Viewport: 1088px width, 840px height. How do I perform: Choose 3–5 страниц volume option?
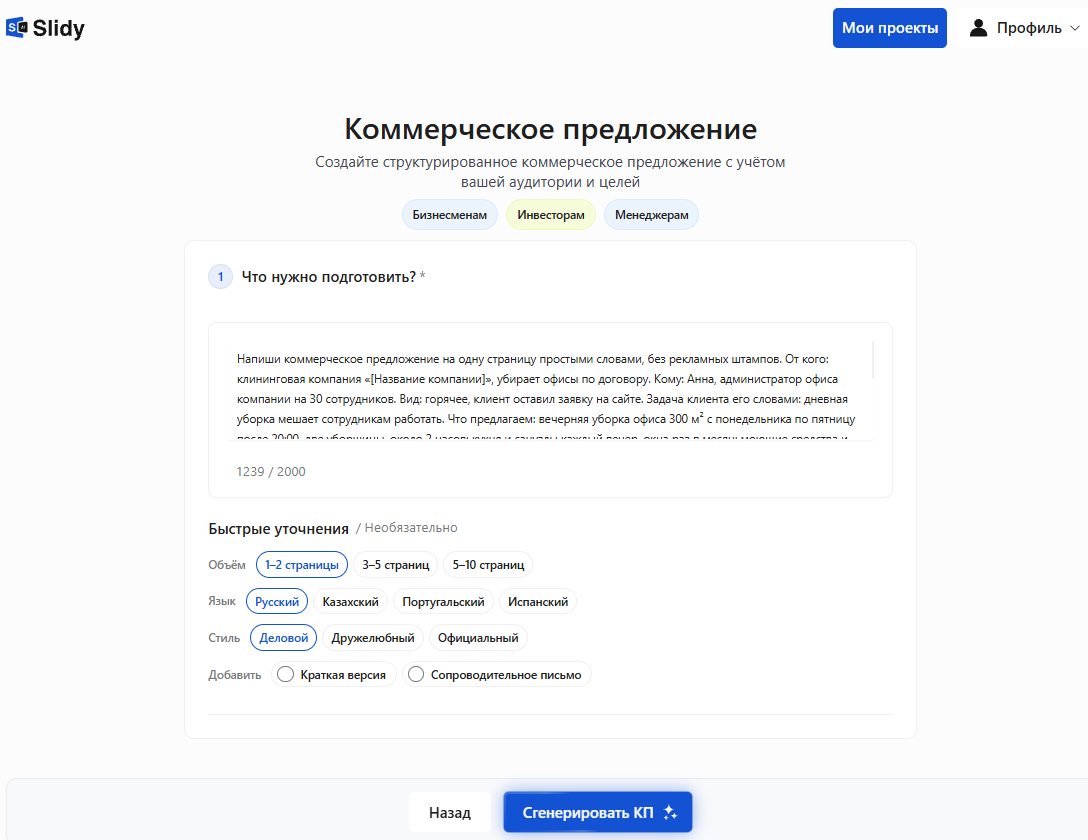[396, 565]
